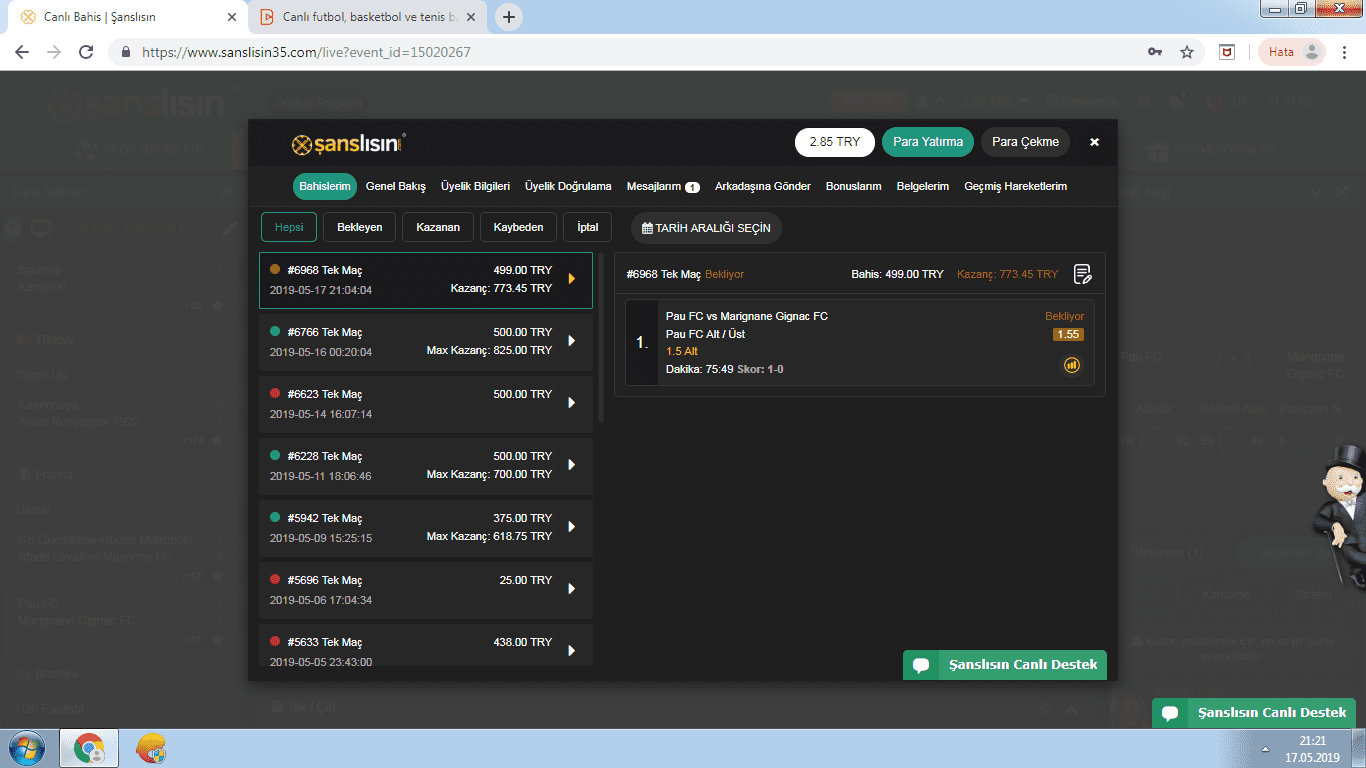Click the bet list scrollbar
This screenshot has height=768, width=1366.
601,337
